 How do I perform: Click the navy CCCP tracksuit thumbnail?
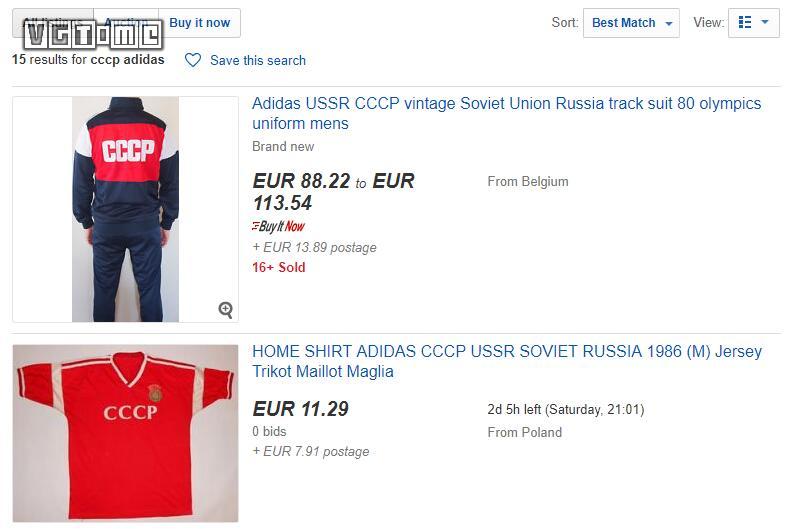(125, 209)
